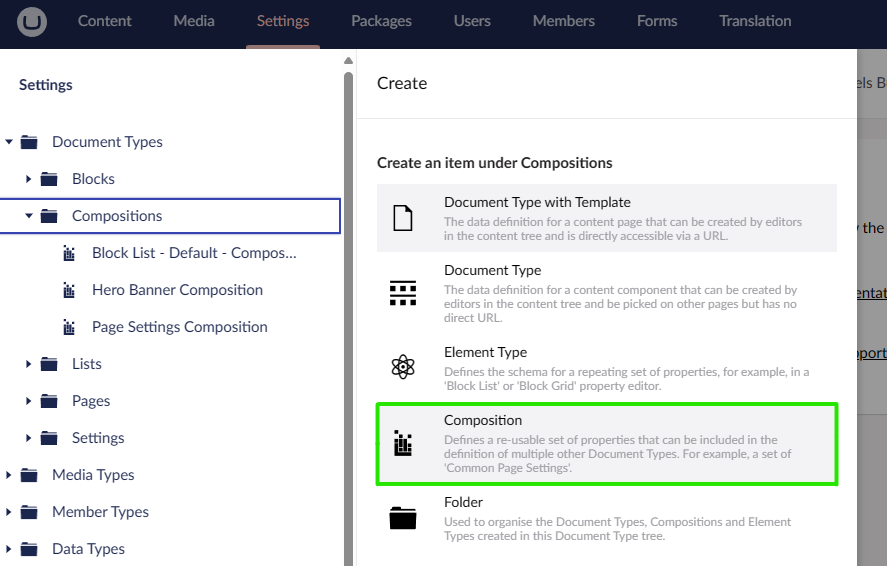Click the Block List Default composition icon
Image resolution: width=887 pixels, height=566 pixels.
(x=69, y=253)
